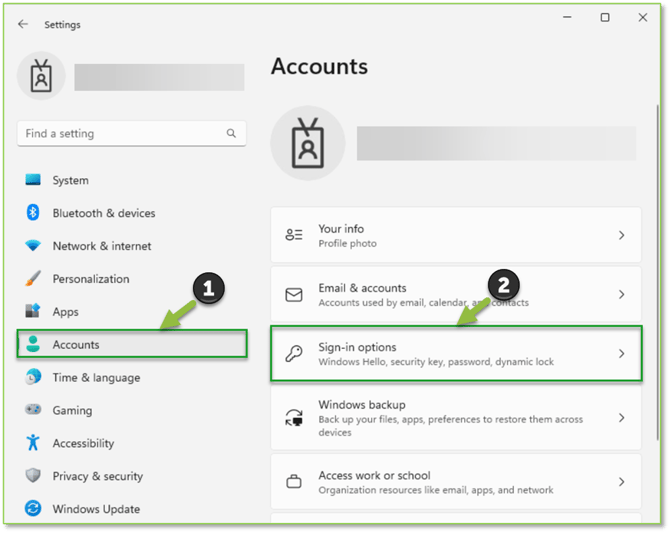Open Access work or school settings

click(x=455, y=482)
